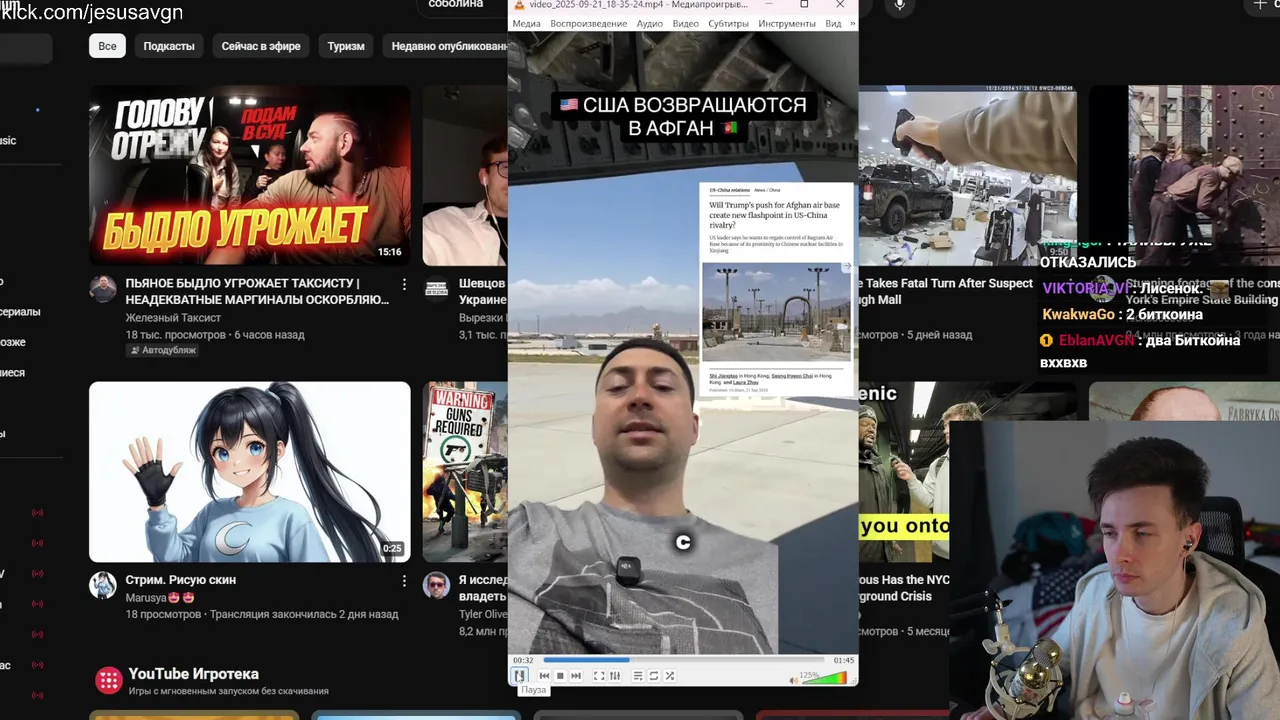Open VLC Медиа menu
The width and height of the screenshot is (1280, 720).
526,24
